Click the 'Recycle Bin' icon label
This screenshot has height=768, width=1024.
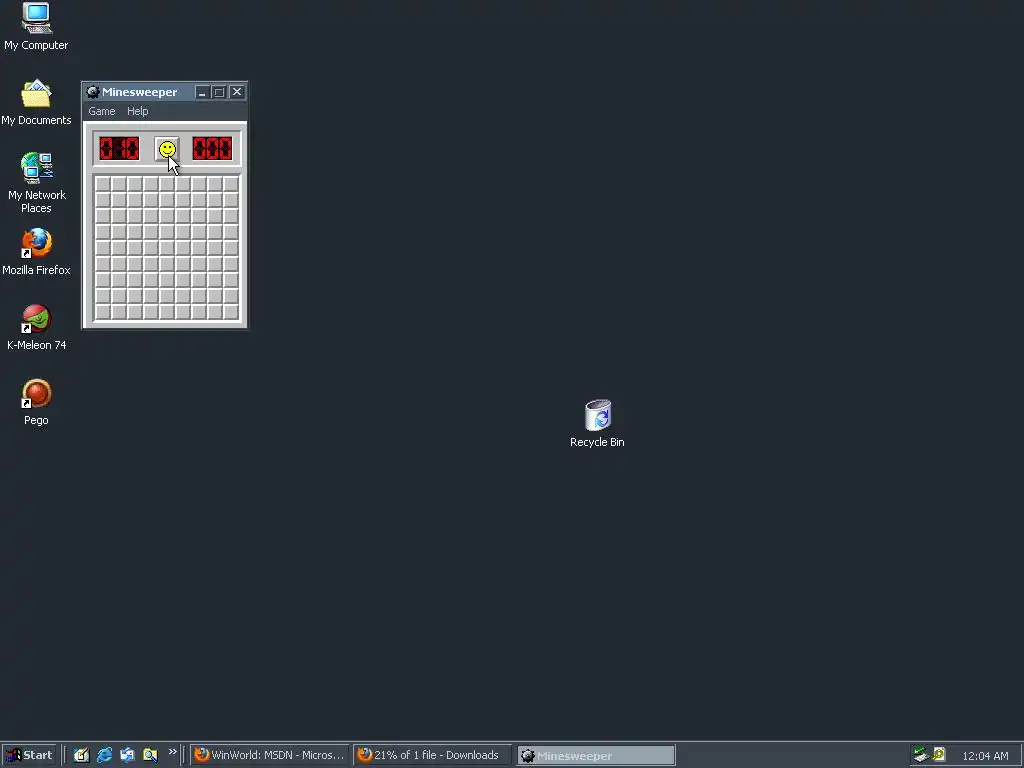pos(598,442)
